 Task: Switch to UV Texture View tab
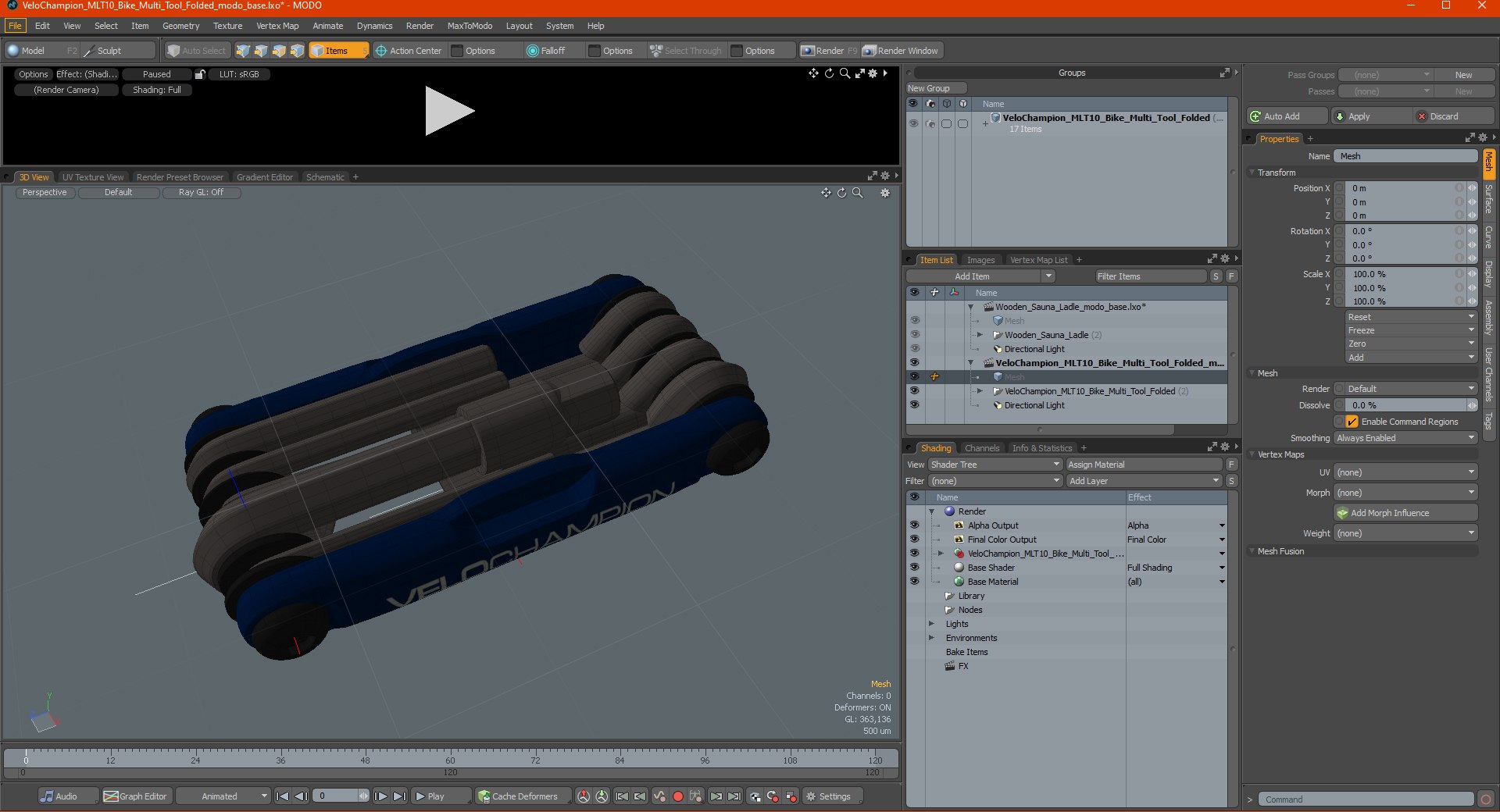pyautogui.click(x=93, y=177)
